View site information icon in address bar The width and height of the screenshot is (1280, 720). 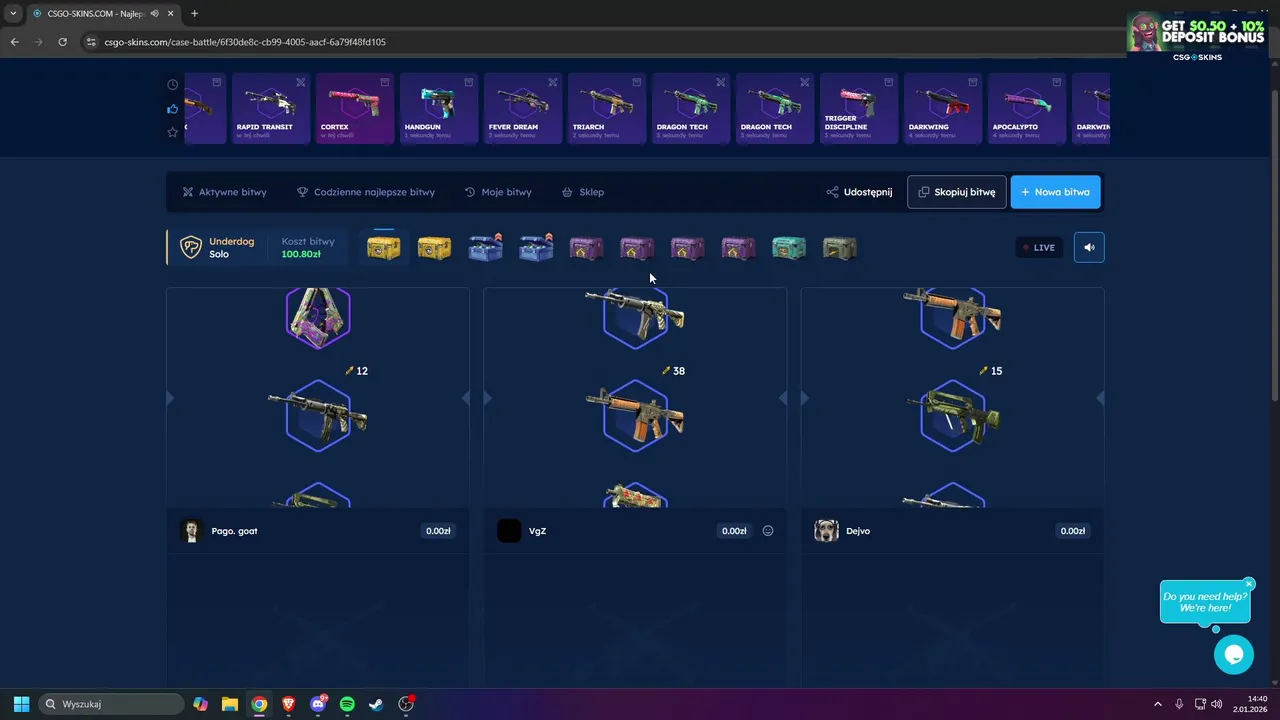(91, 42)
